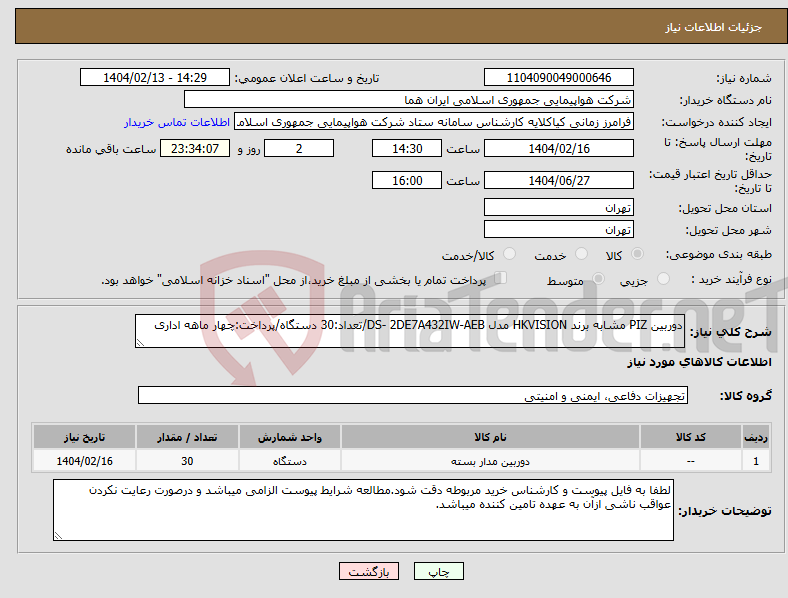Select the متوسط purchase type radio
The height and width of the screenshot is (598, 788).
599,279
